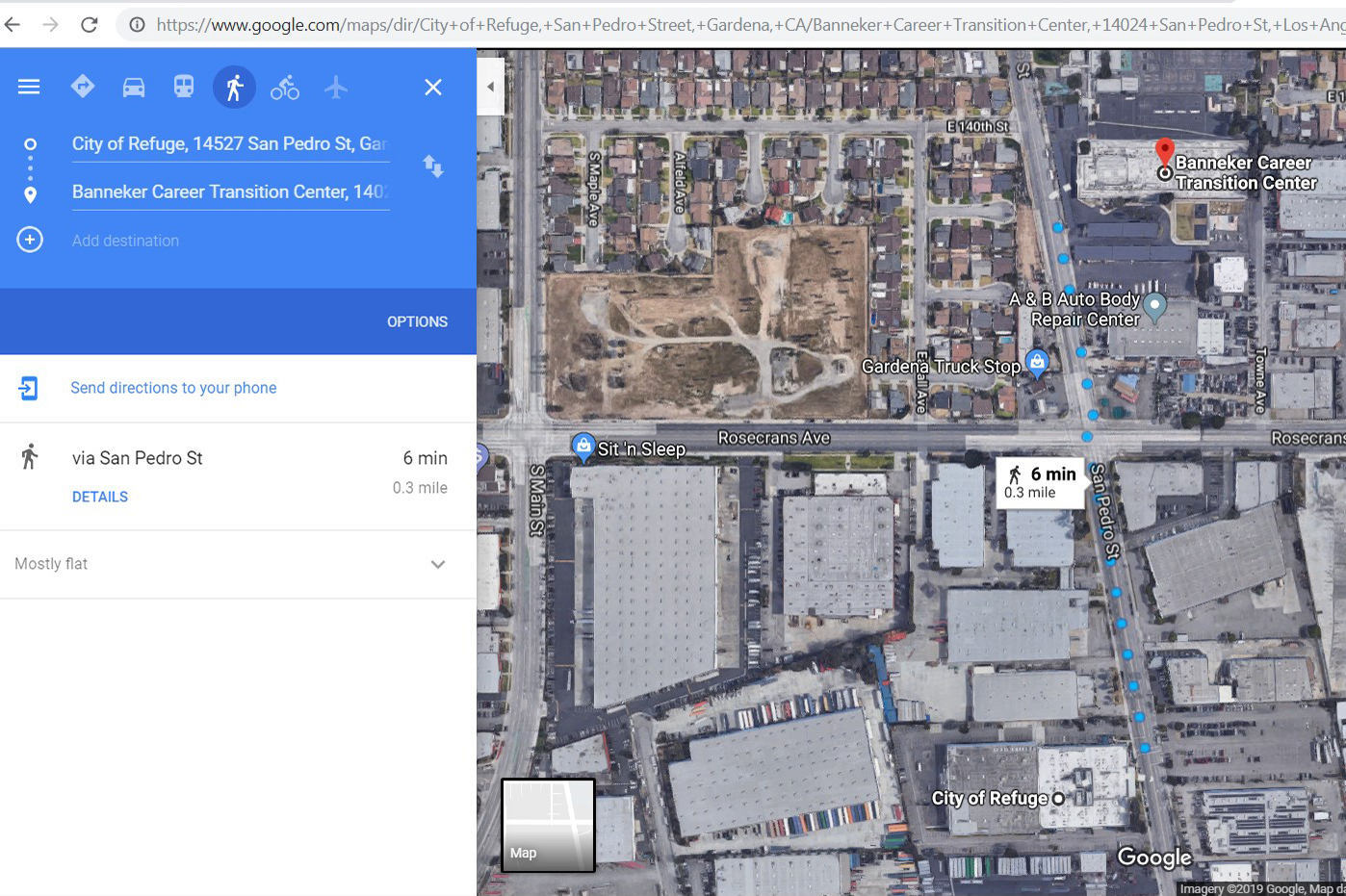
Task: Switch to Map view thumbnail
Action: (548, 825)
